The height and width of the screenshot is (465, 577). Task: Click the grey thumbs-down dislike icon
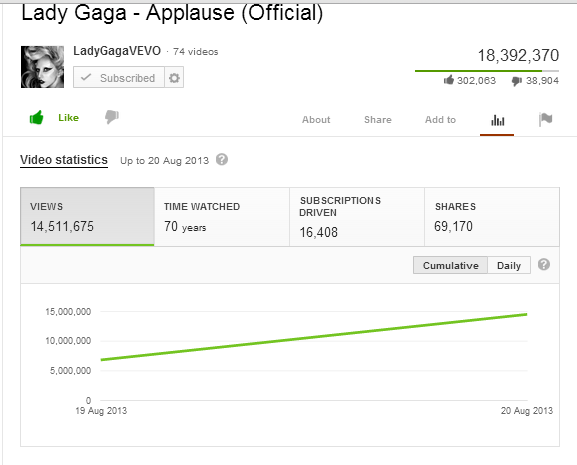(112, 117)
